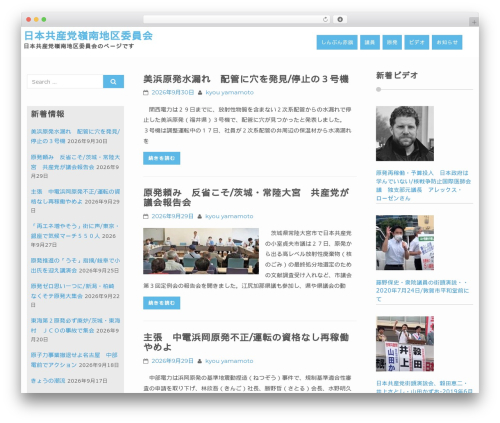Reload page using browser refresh icon
Image resolution: width=500 pixels, height=423 pixels.
(x=325, y=20)
